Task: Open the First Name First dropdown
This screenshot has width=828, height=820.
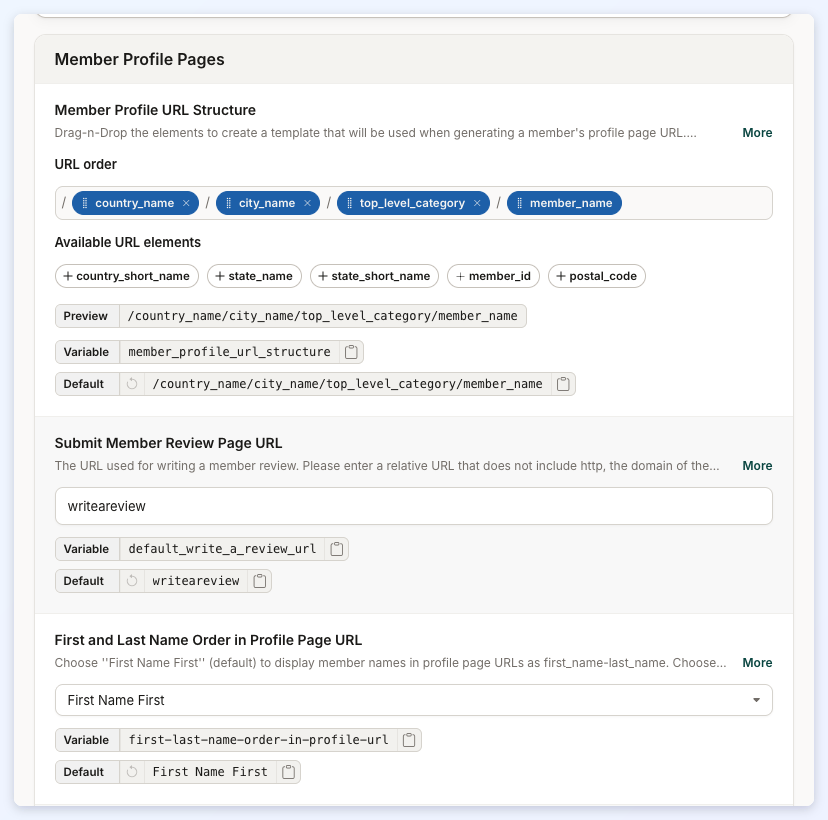Action: (413, 701)
